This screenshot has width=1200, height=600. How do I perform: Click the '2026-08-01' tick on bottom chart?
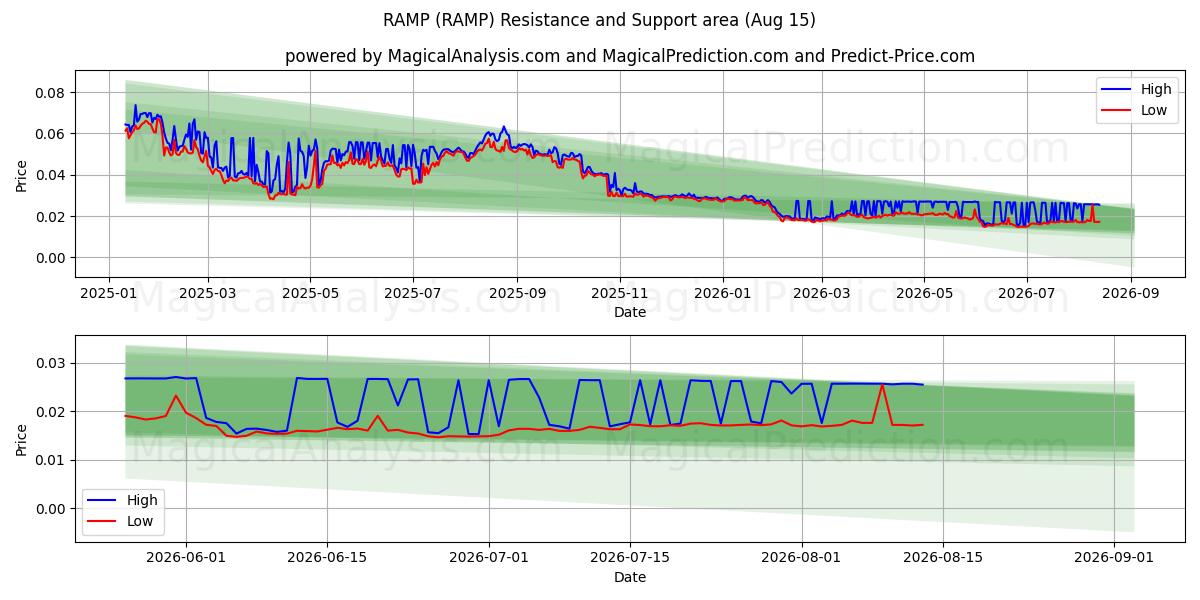(x=802, y=558)
